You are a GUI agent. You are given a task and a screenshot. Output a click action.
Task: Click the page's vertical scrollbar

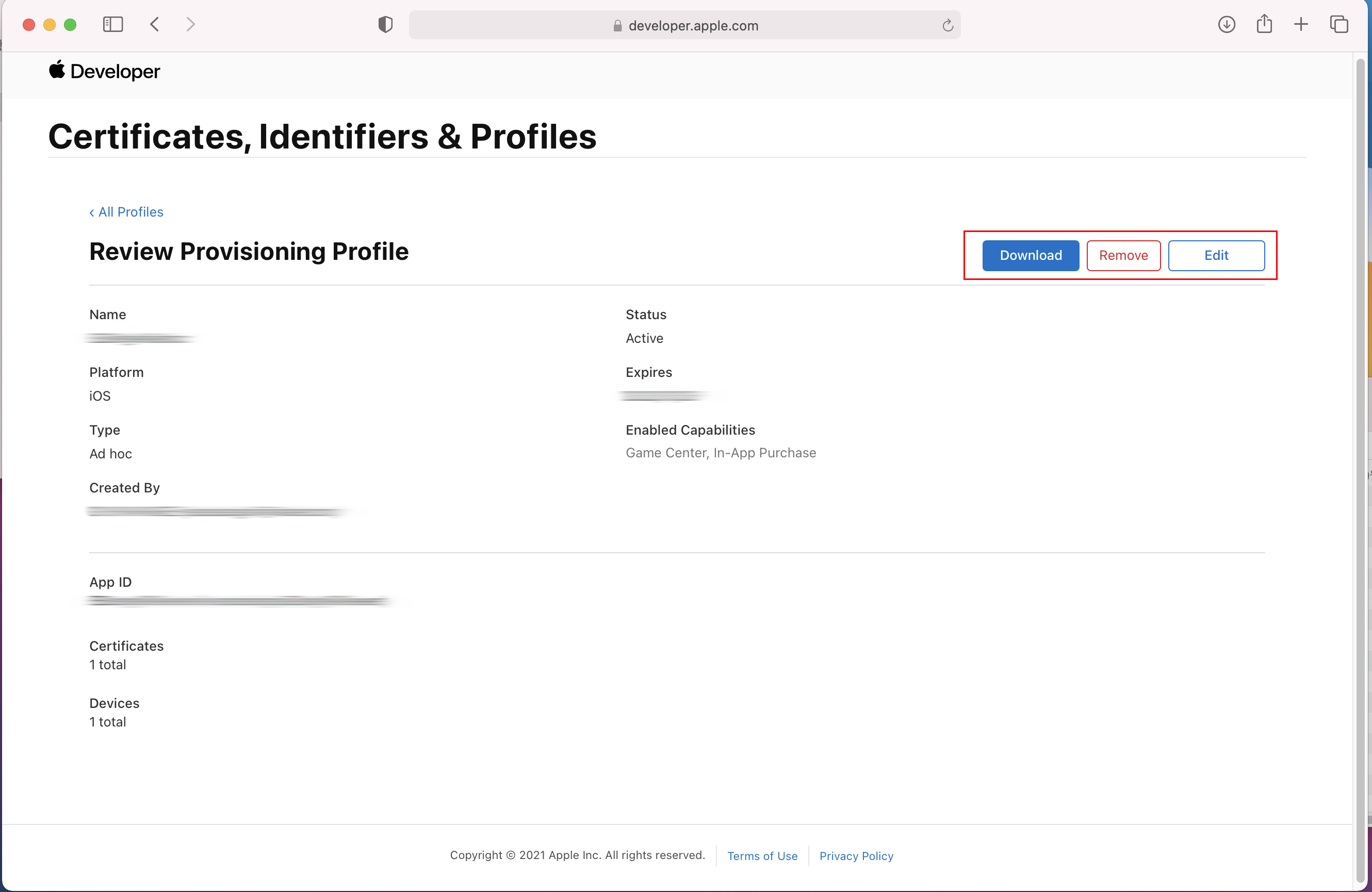click(x=1361, y=461)
